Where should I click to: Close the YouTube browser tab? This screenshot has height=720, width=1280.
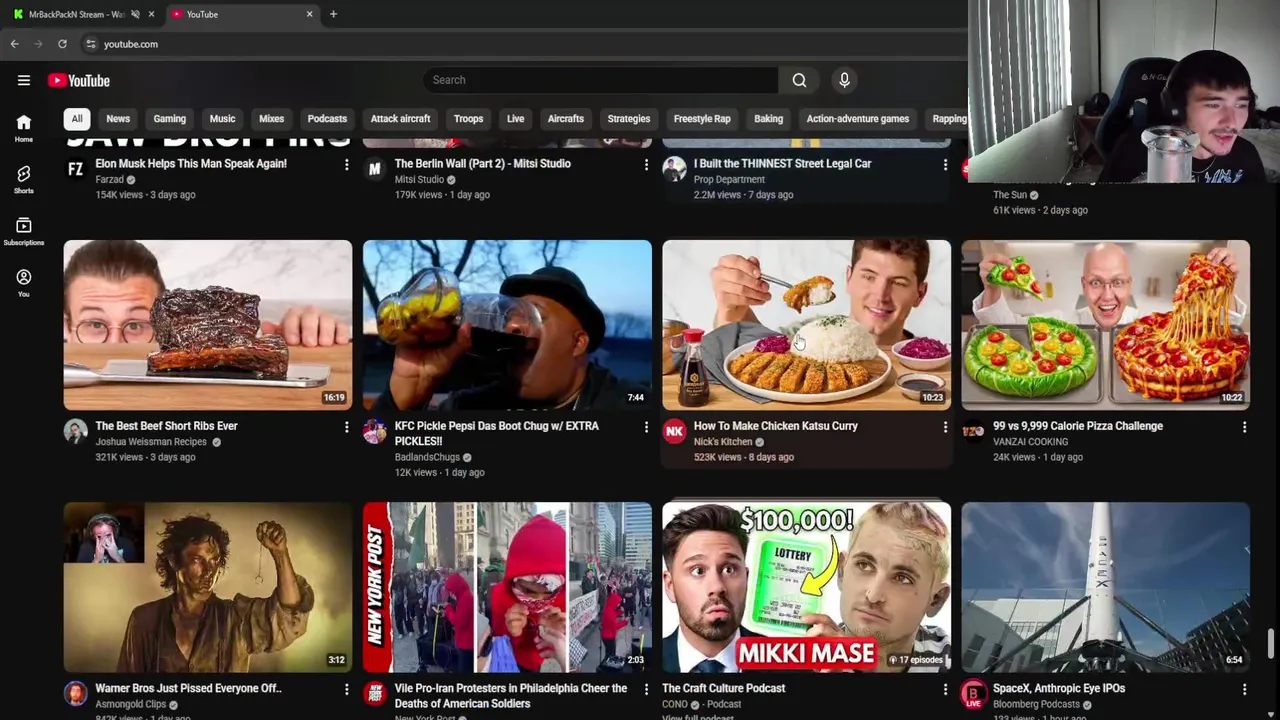[309, 14]
